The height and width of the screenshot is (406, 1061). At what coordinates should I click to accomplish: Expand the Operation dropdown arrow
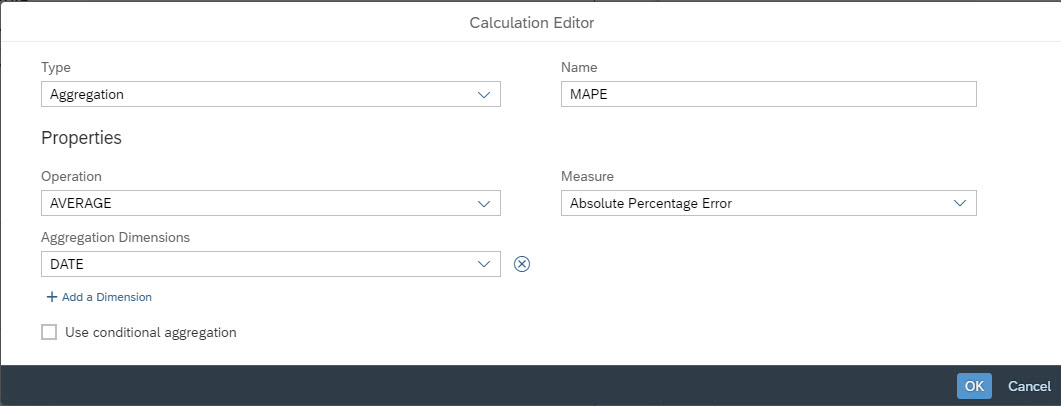(x=484, y=204)
